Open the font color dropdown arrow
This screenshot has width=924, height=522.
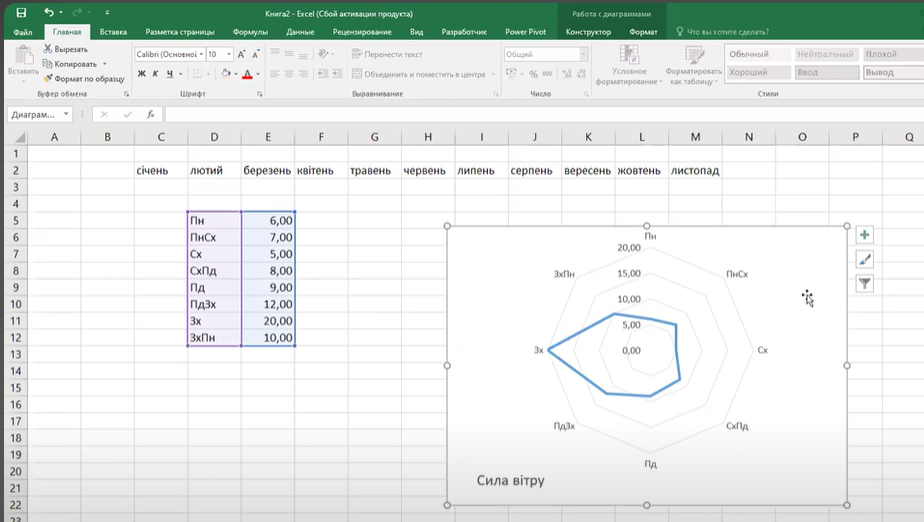258,74
